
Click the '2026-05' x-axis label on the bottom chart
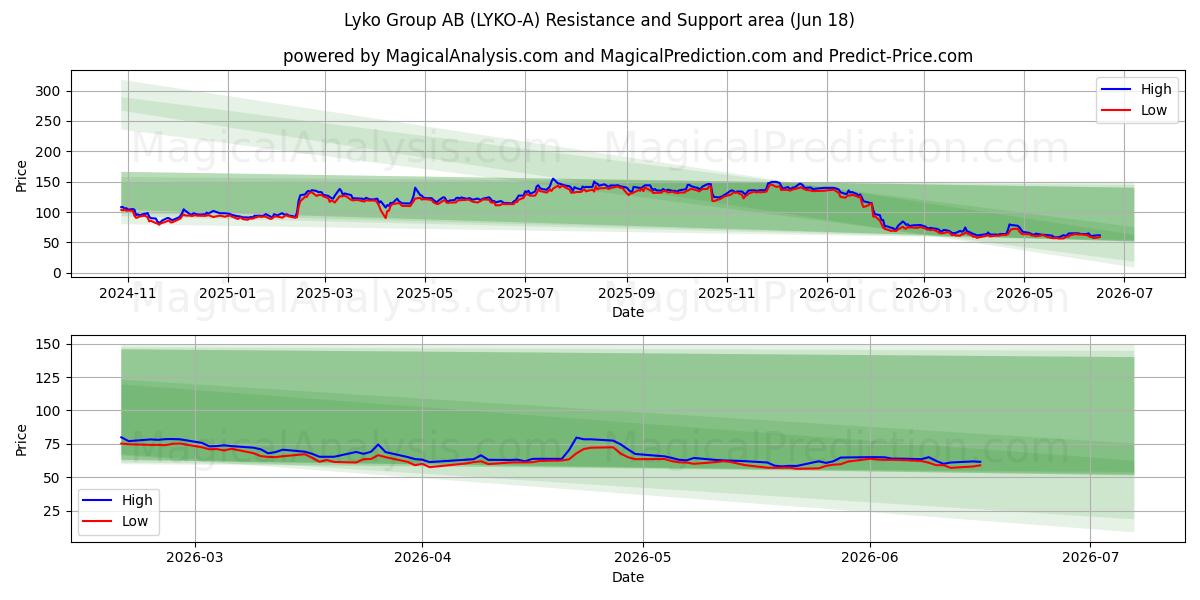click(642, 558)
